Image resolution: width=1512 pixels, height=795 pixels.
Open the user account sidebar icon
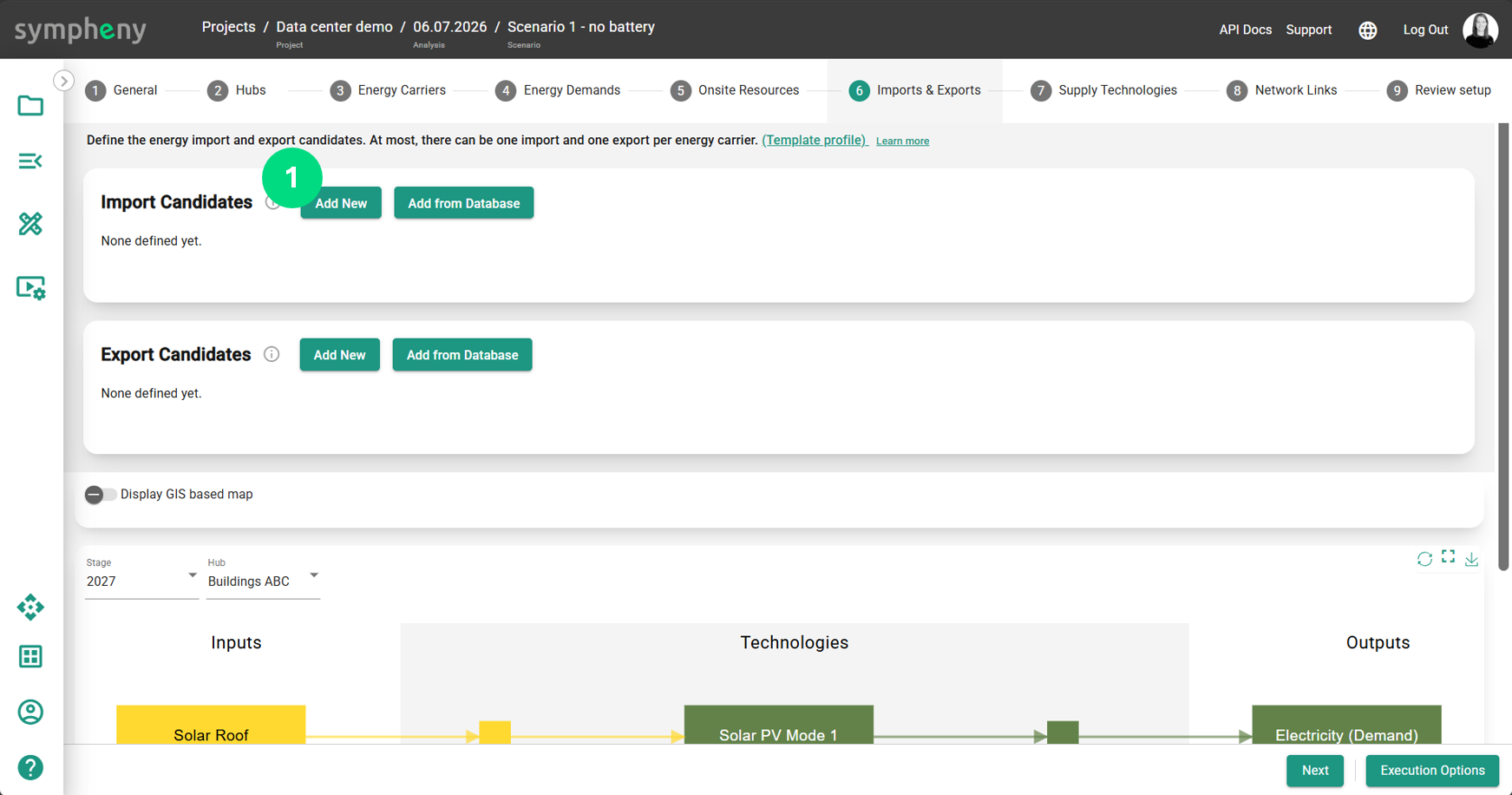click(x=30, y=713)
